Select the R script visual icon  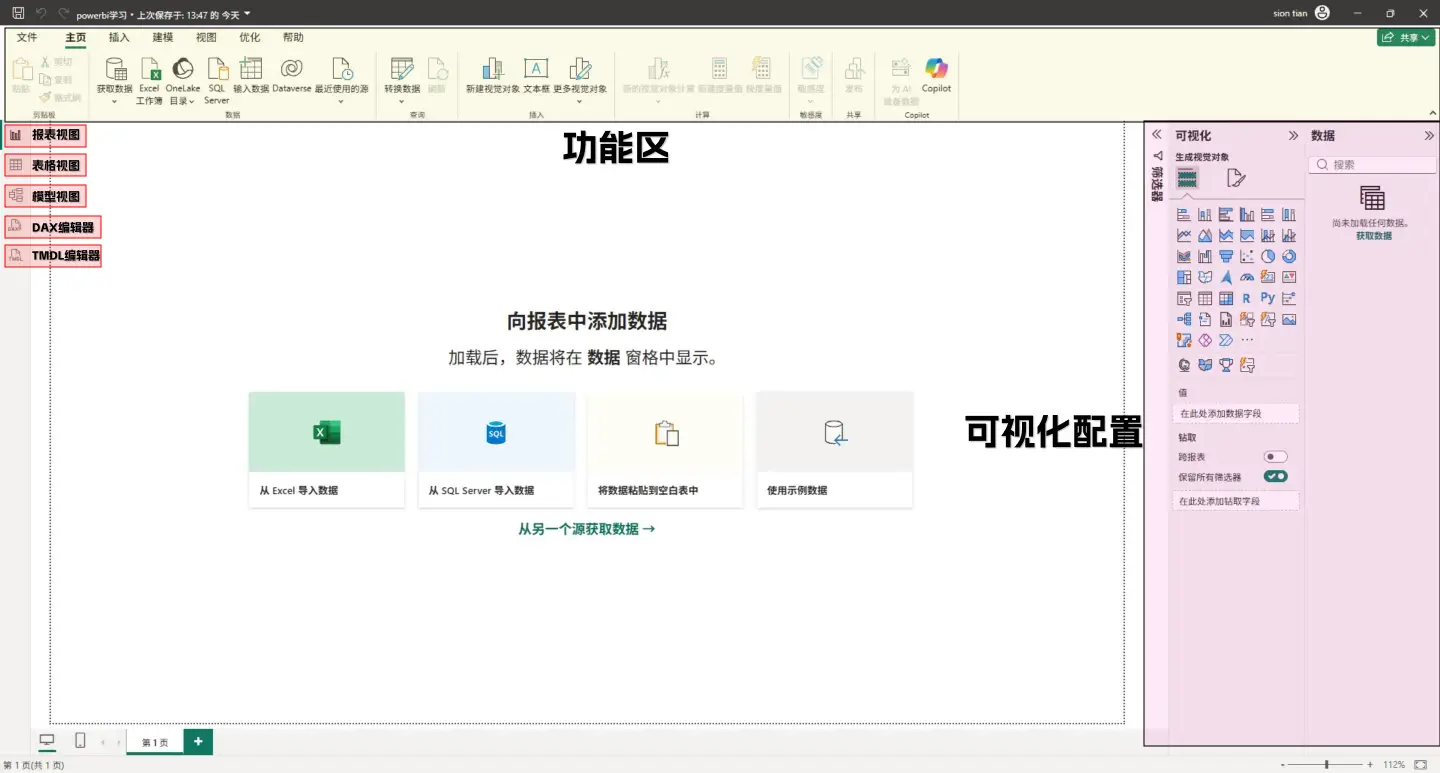tap(1247, 298)
